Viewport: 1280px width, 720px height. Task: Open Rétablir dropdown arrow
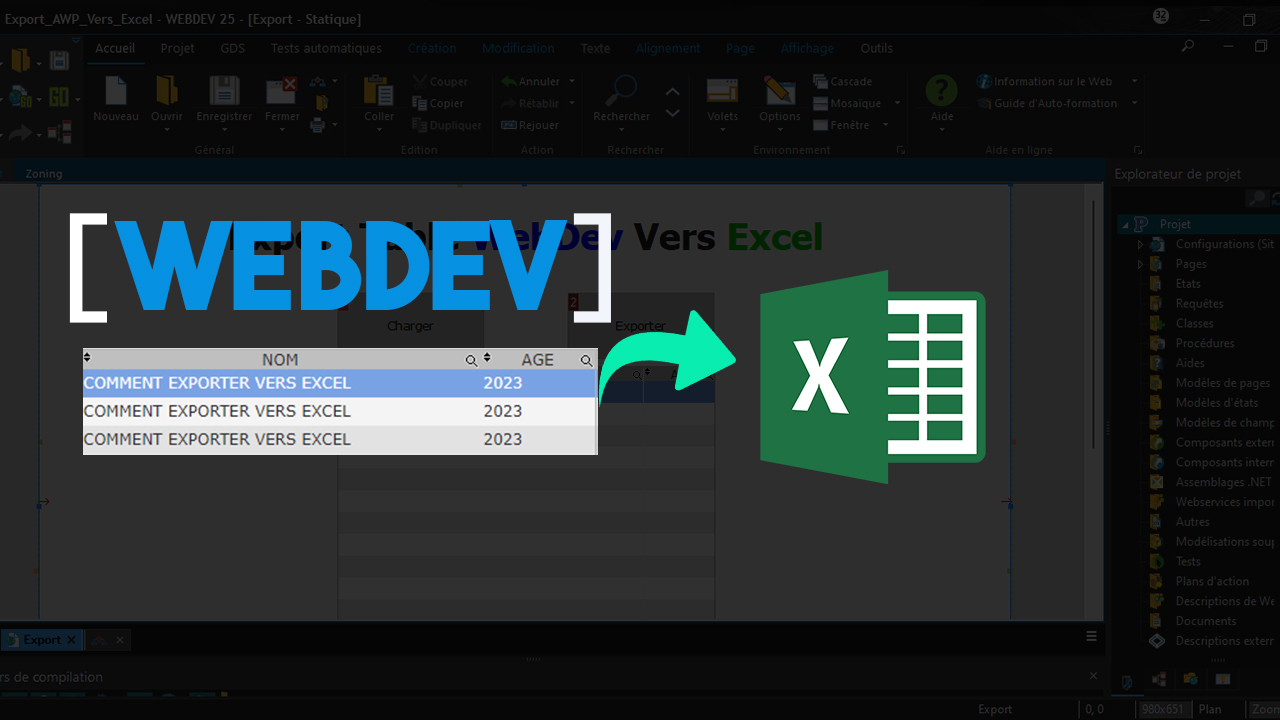tap(572, 103)
